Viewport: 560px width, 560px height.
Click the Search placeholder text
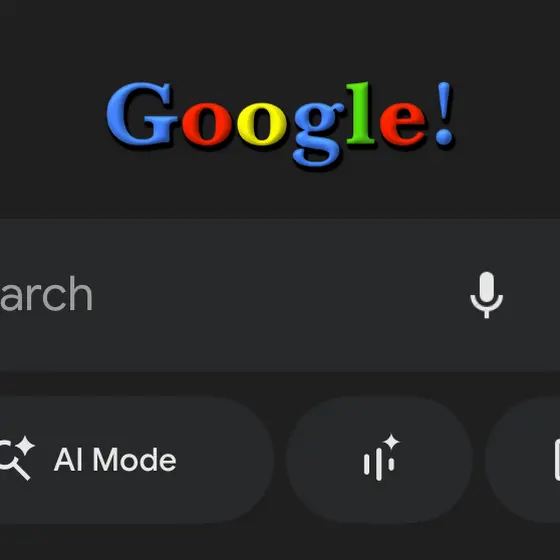tap(46, 294)
